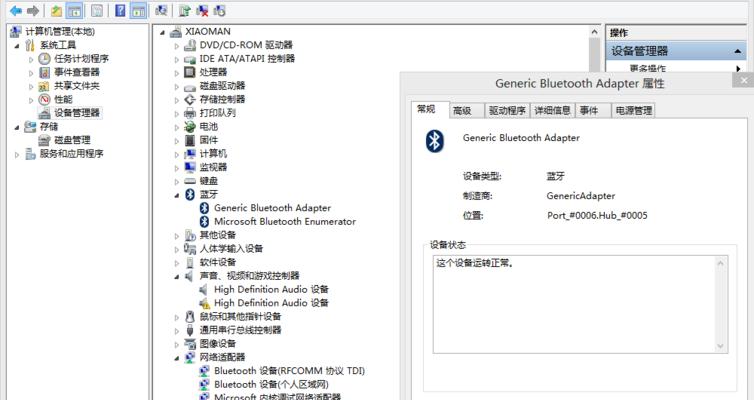This screenshot has width=754, height=400.
Task: Select the 固件 category
Action: coord(209,140)
